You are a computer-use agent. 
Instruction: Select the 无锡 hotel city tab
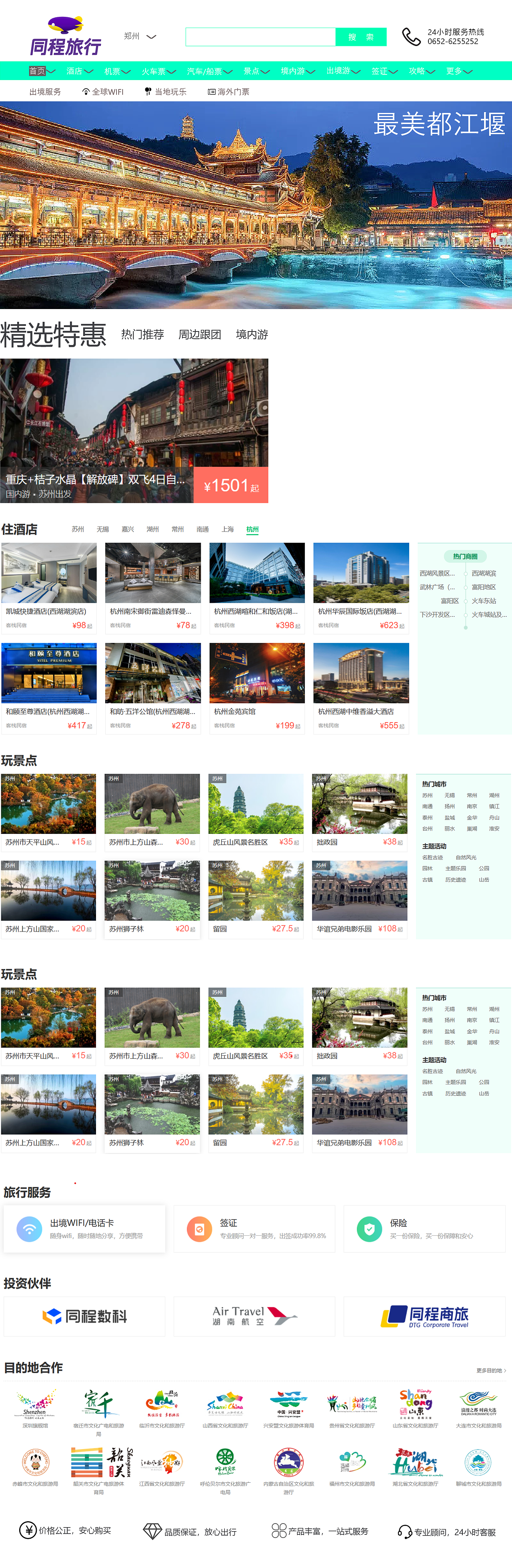[103, 529]
